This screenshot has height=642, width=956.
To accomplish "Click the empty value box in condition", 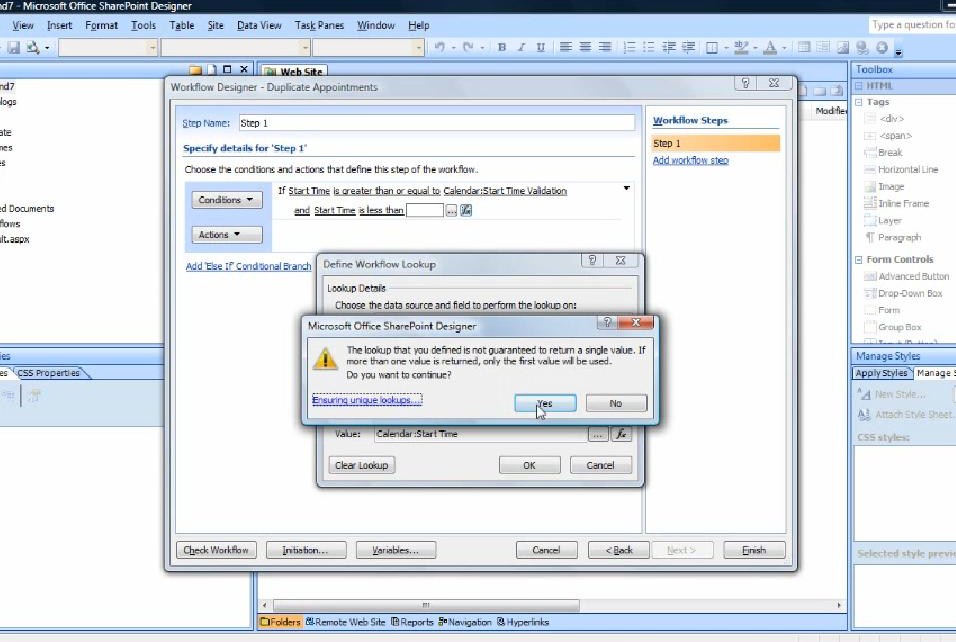I will (x=424, y=210).
